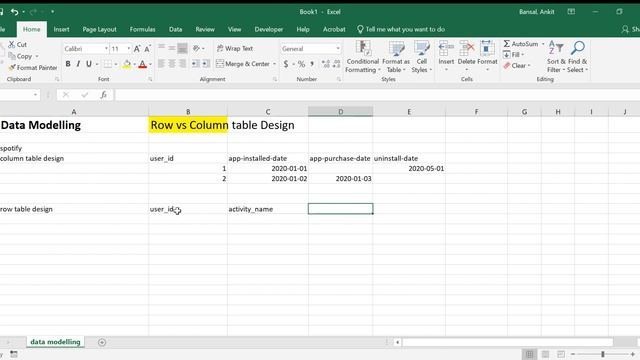Switch to the Insert ribbon tab
This screenshot has height=360, width=640.
[x=61, y=29]
